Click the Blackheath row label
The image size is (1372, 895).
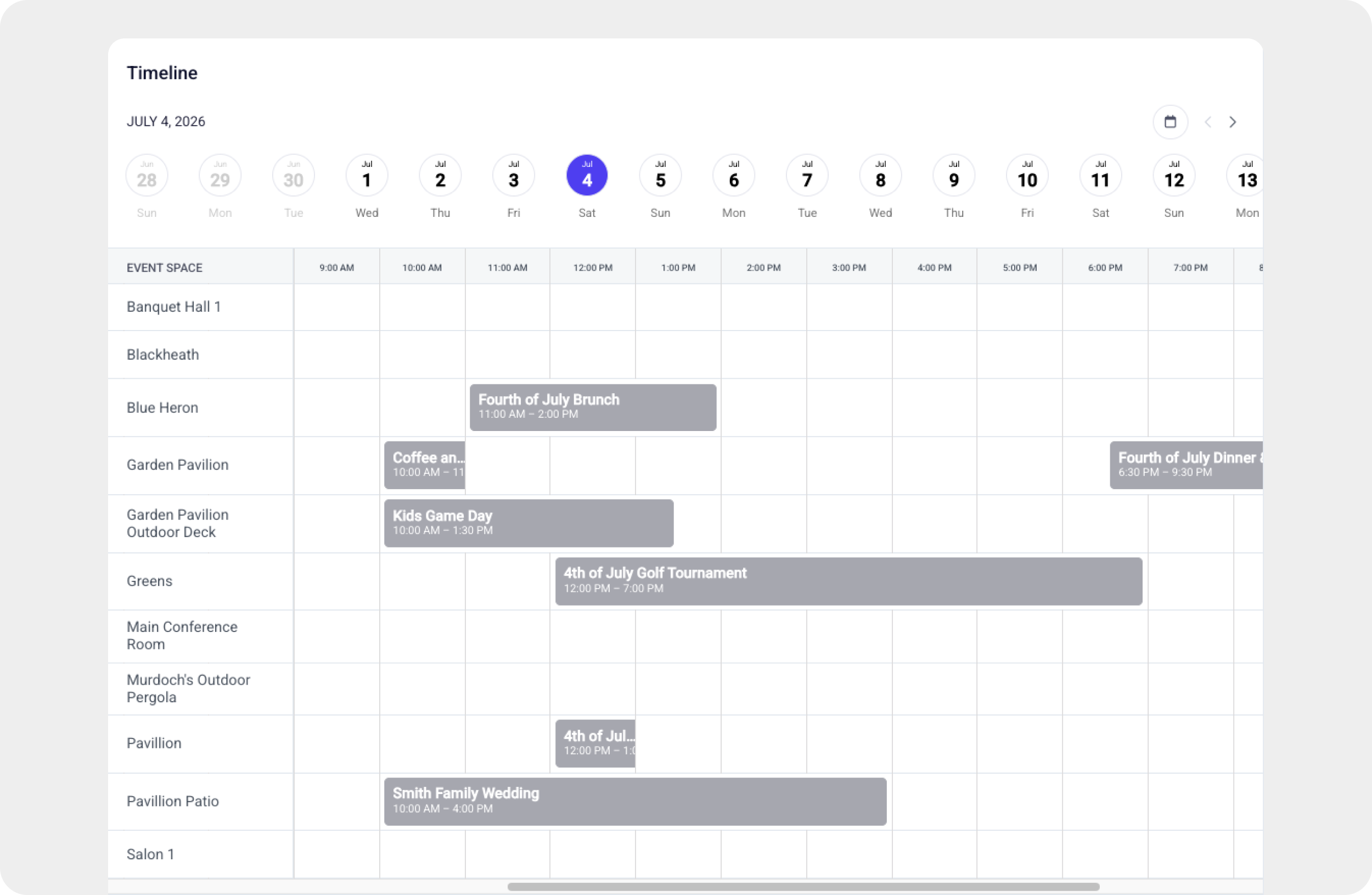(x=162, y=355)
